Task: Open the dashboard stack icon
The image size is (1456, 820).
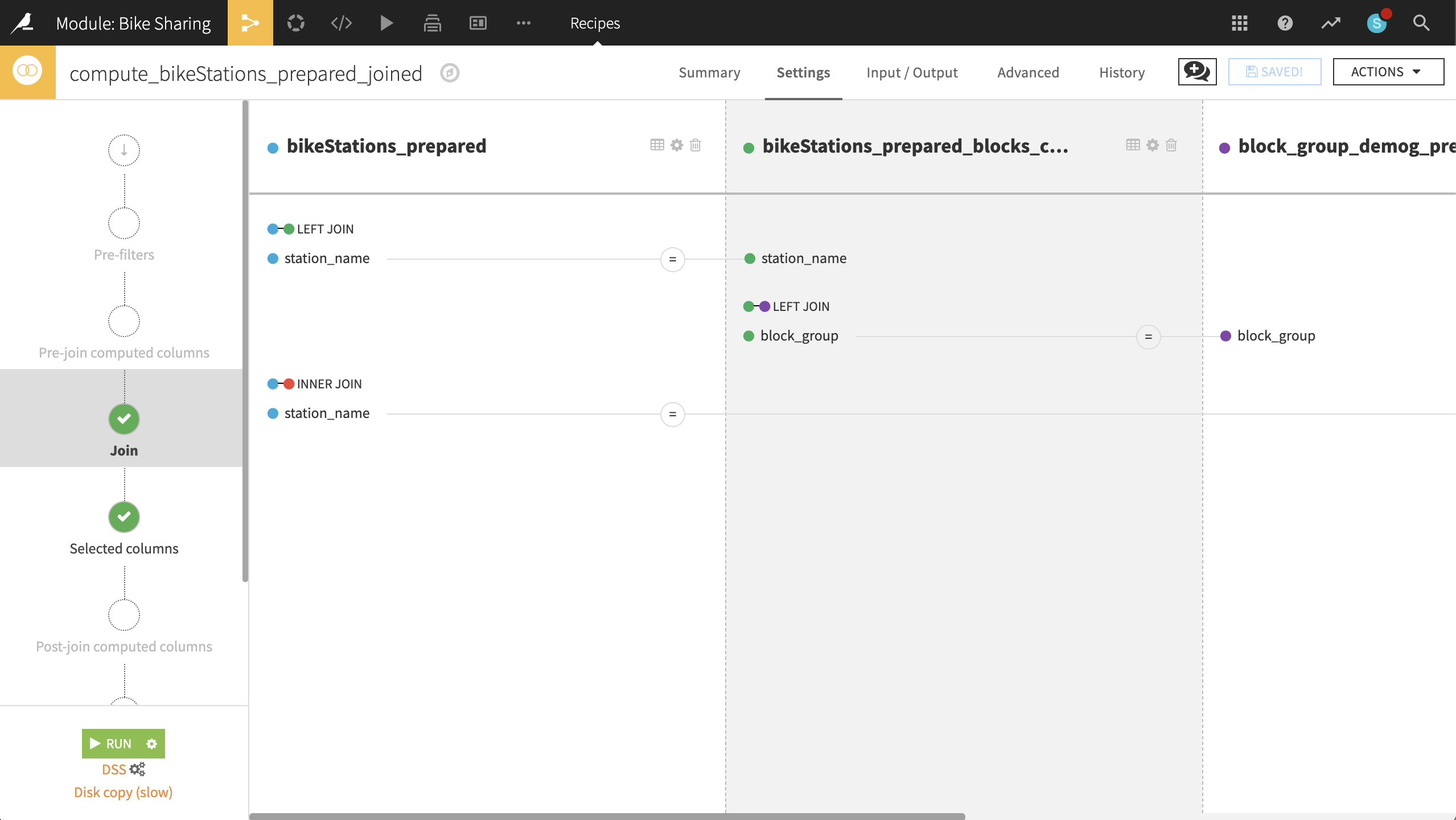Action: [433, 23]
